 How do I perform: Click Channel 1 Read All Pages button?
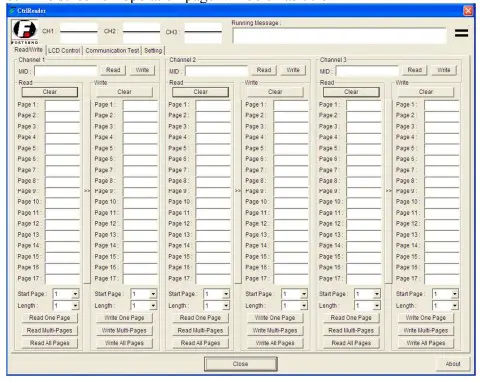click(x=50, y=343)
